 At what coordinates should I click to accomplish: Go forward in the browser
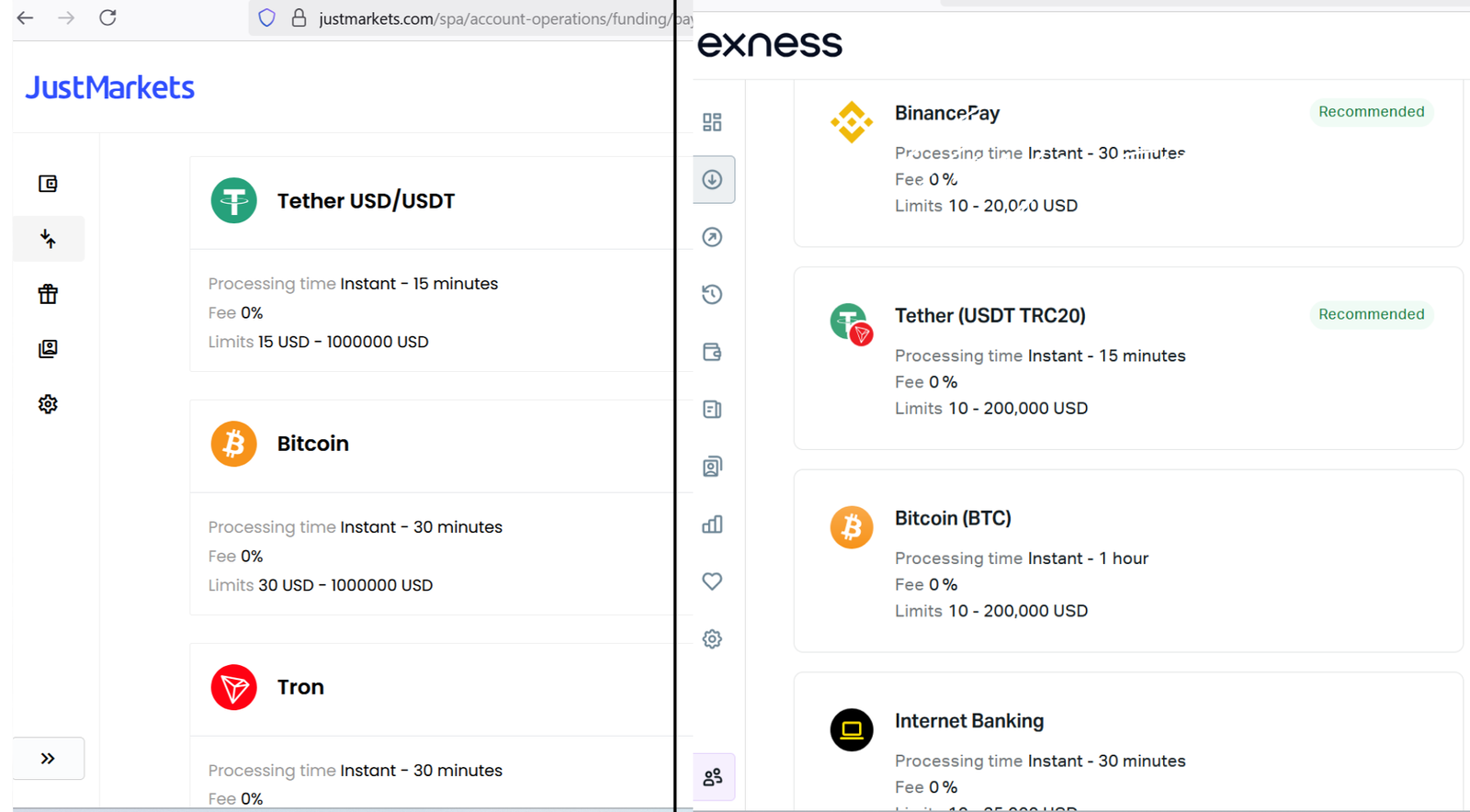coord(66,17)
